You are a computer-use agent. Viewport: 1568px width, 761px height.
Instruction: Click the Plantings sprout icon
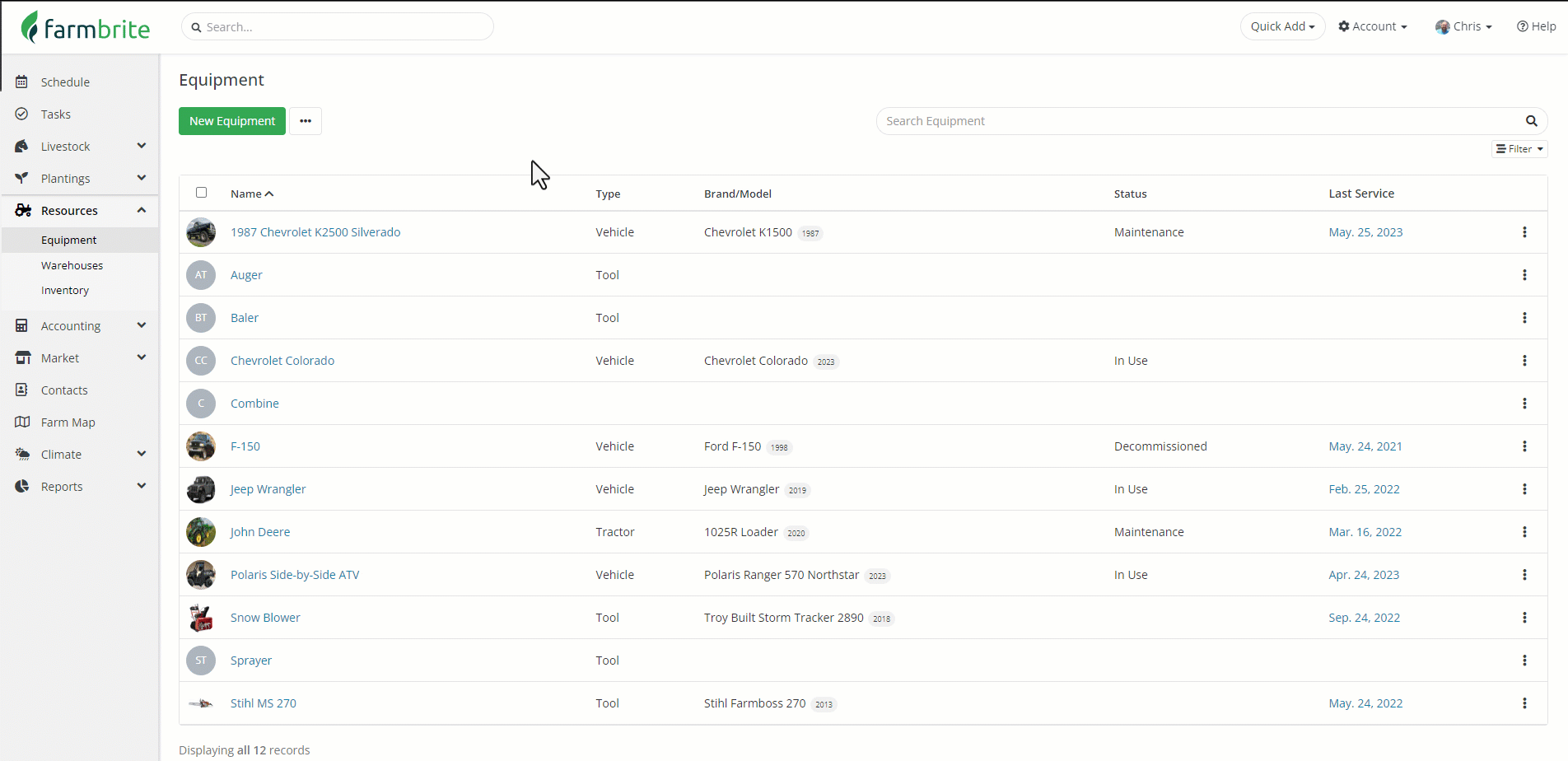[22, 178]
